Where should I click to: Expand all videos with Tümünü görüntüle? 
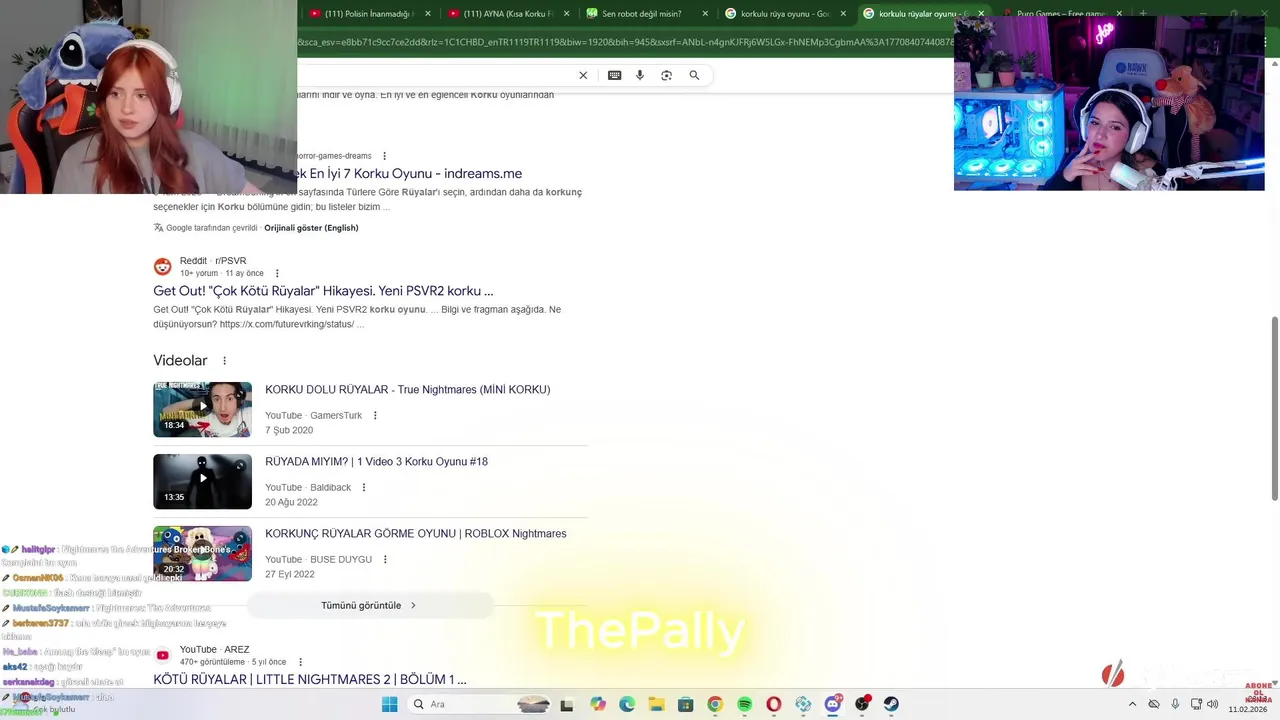[369, 605]
